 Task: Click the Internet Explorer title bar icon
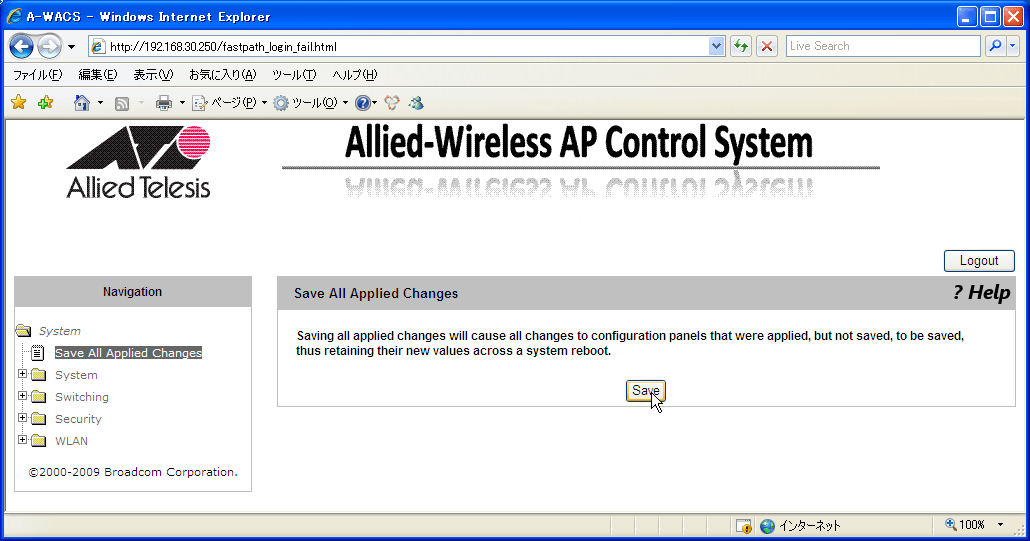tap(14, 16)
